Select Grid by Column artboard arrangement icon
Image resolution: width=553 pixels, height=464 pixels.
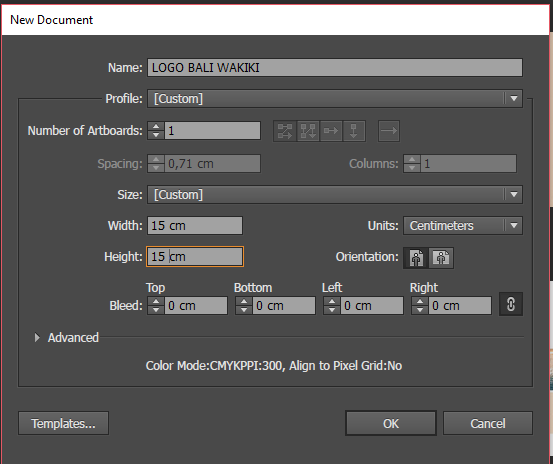308,131
